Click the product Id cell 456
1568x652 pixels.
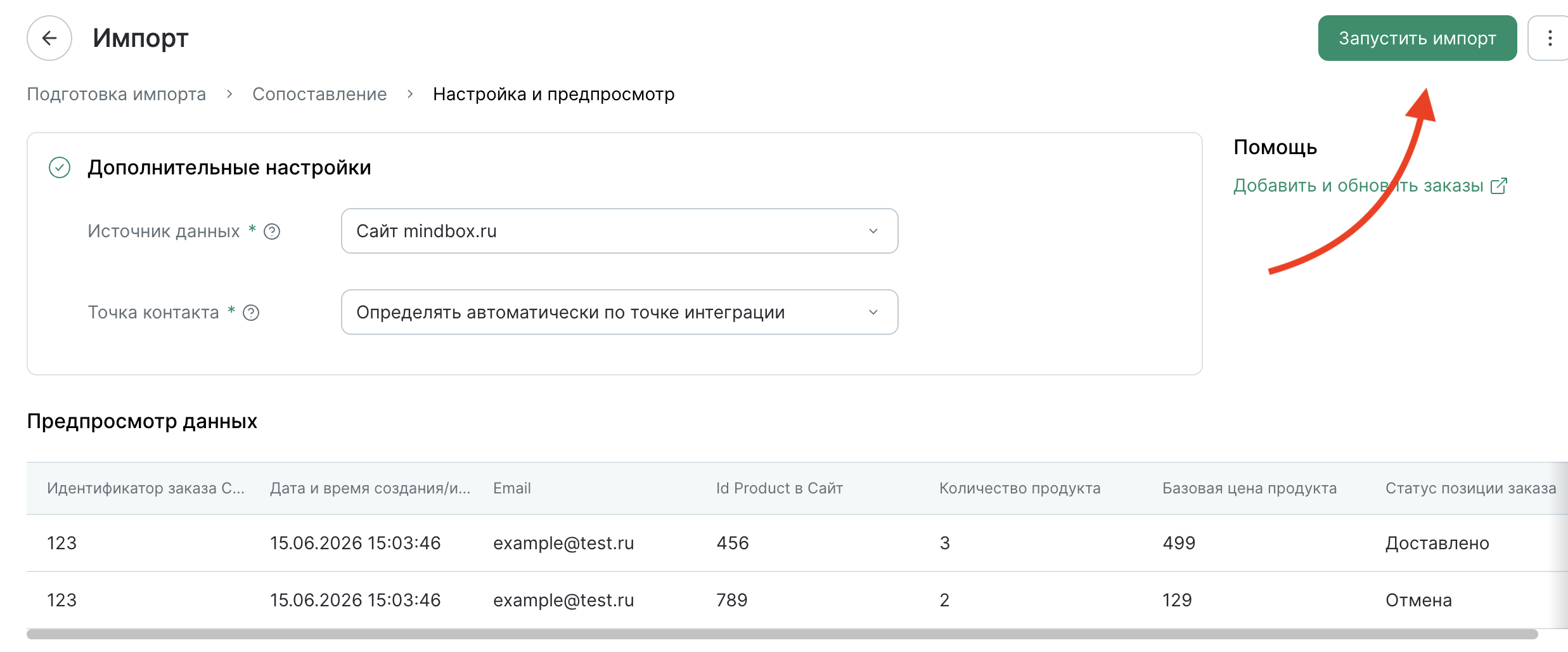click(x=733, y=543)
